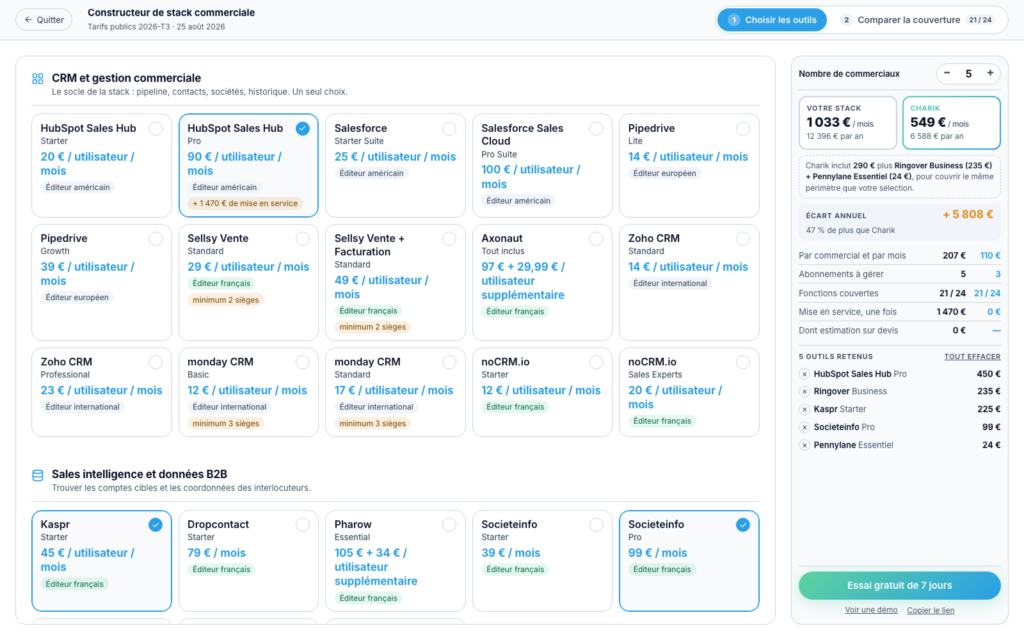This screenshot has height=640, width=1024.
Task: Select Zoho CRM Standard radio
Action: pos(743,239)
